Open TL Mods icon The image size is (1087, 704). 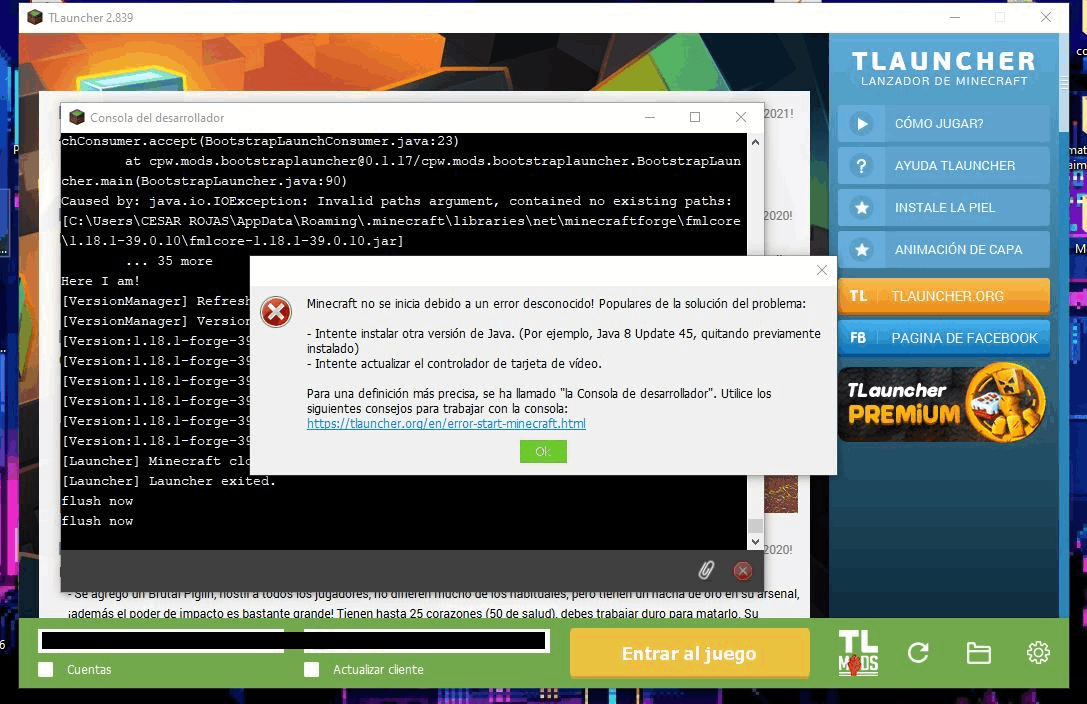tap(858, 653)
